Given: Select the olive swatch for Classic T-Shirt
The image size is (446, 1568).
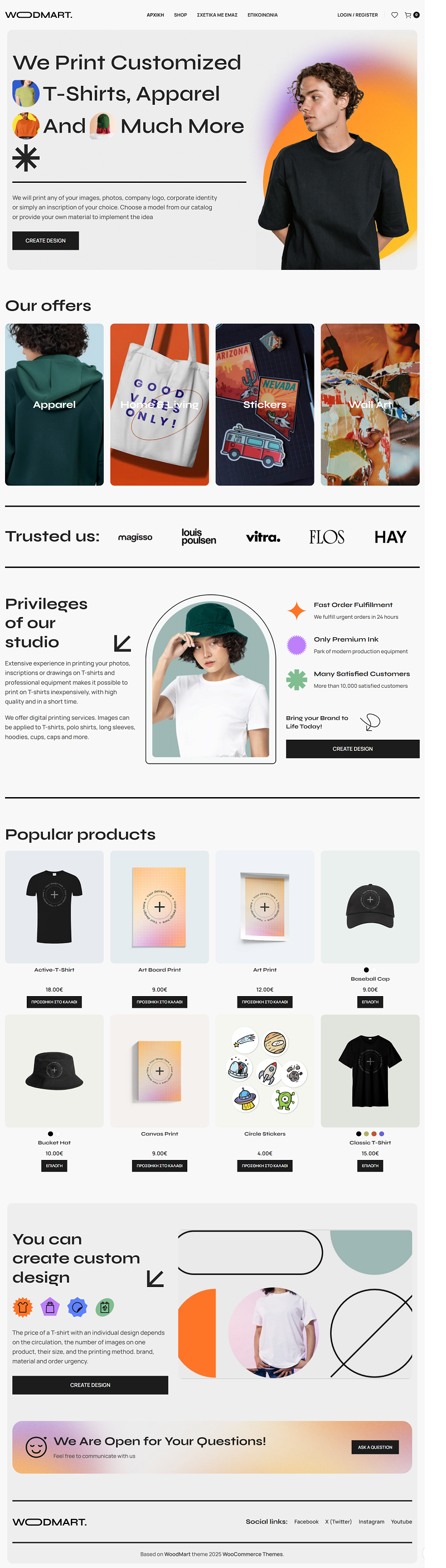Looking at the screenshot, I should pos(366,1133).
